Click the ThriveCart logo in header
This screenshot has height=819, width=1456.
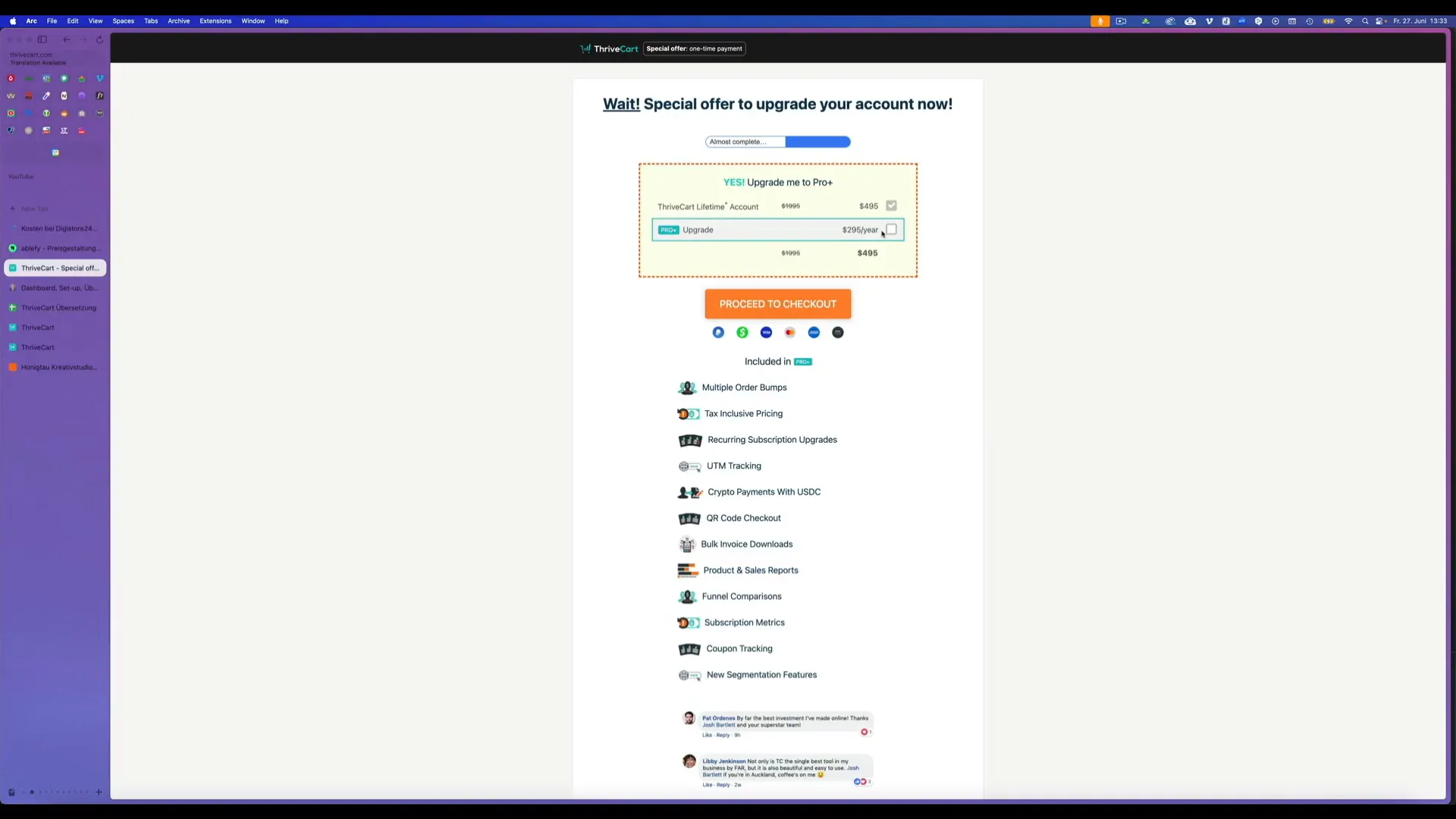[x=609, y=49]
